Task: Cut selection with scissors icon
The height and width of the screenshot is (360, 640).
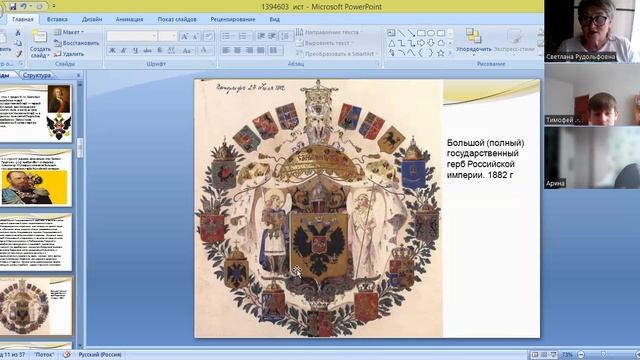Action: pos(18,33)
